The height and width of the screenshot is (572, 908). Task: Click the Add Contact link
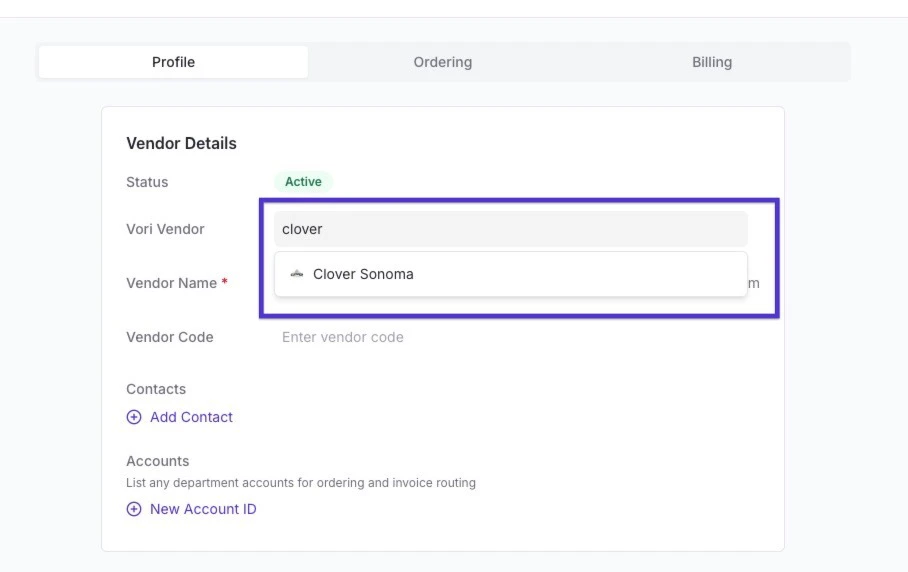(x=191, y=417)
